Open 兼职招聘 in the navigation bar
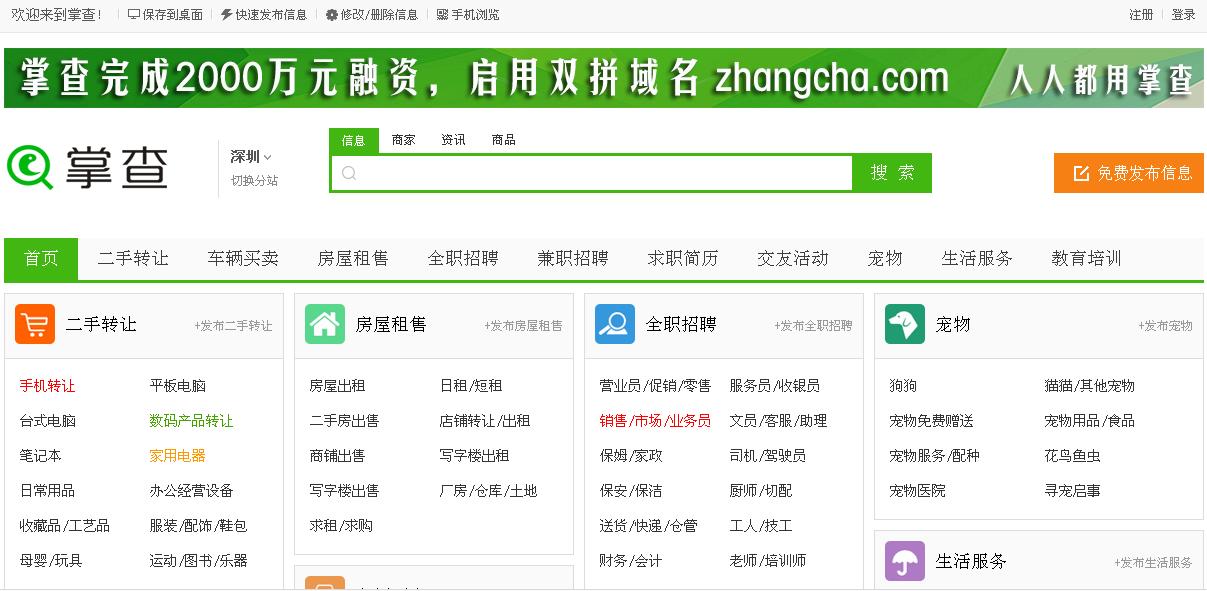Screen dimensions: 1207x591 [x=573, y=259]
